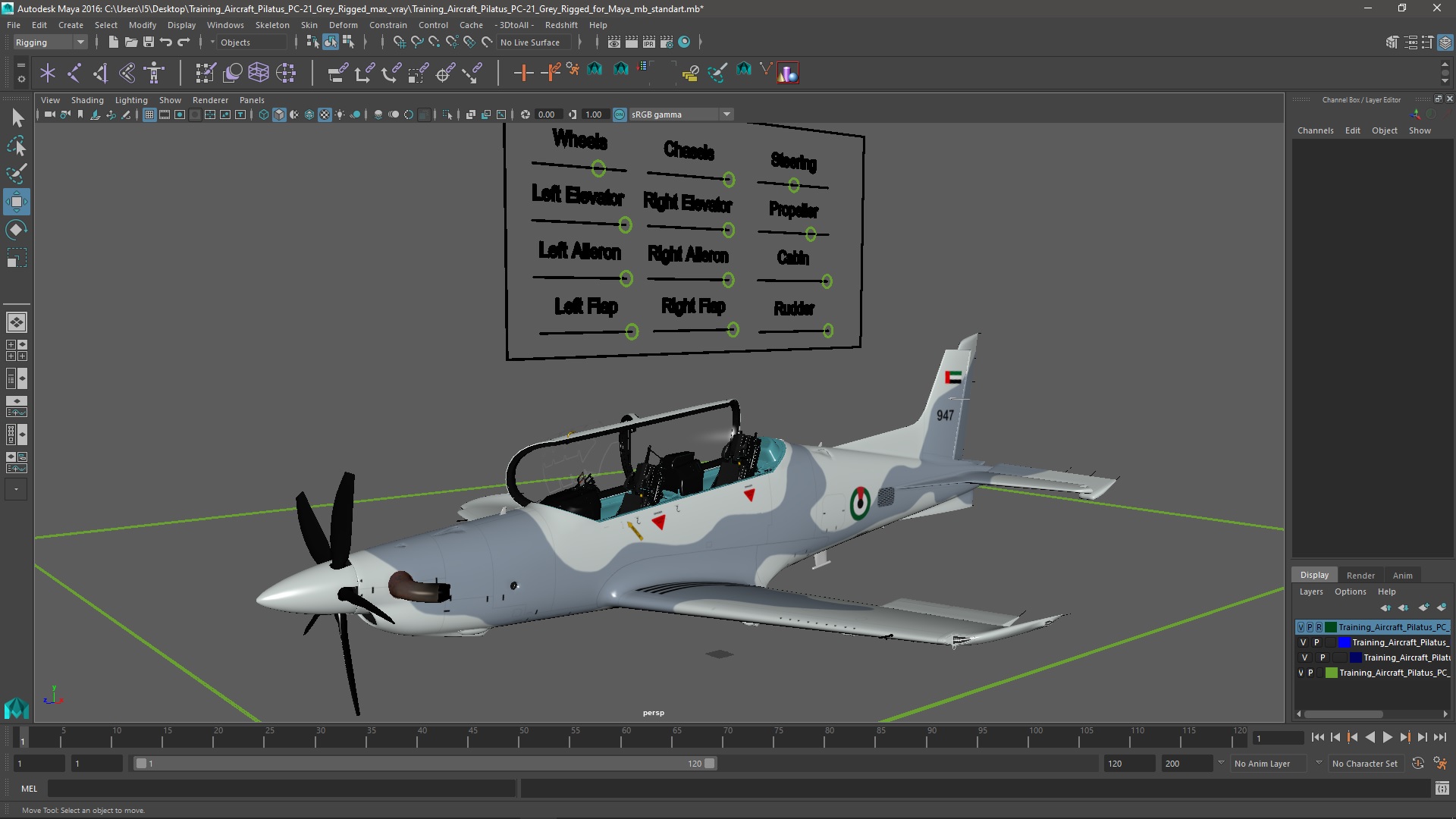Create a new empty display layer

click(1423, 607)
